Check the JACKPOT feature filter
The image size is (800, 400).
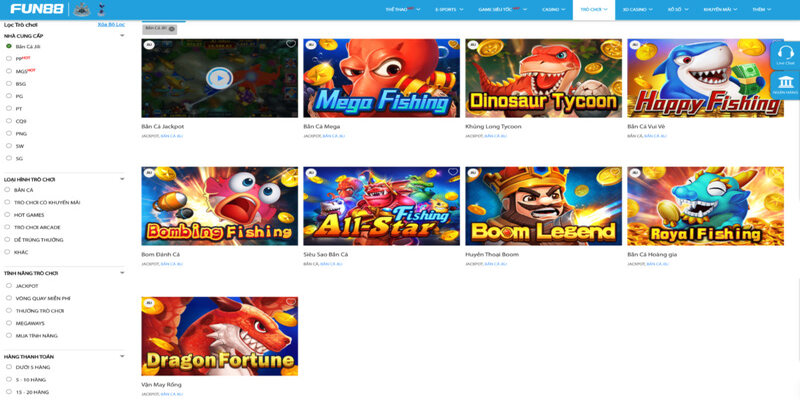(x=9, y=286)
